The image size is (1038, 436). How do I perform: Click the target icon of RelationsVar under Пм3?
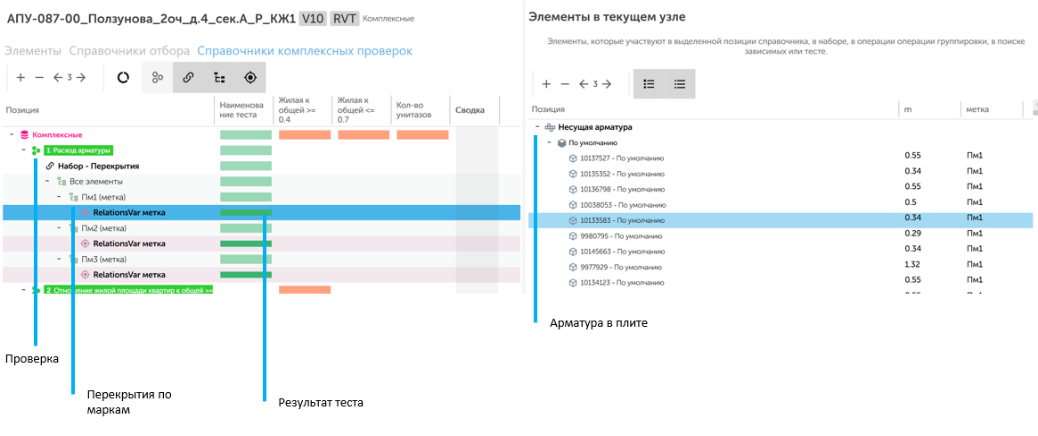click(x=85, y=275)
